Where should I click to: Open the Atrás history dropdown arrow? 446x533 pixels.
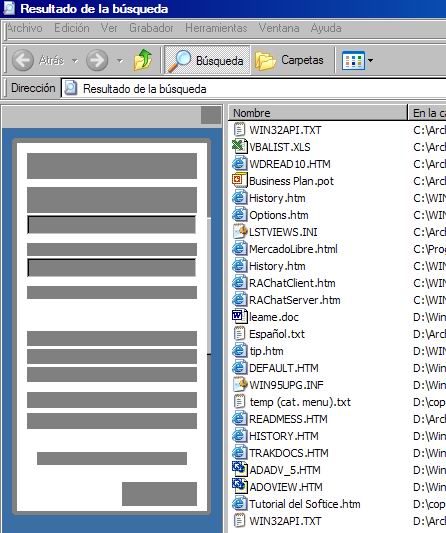coord(74,61)
